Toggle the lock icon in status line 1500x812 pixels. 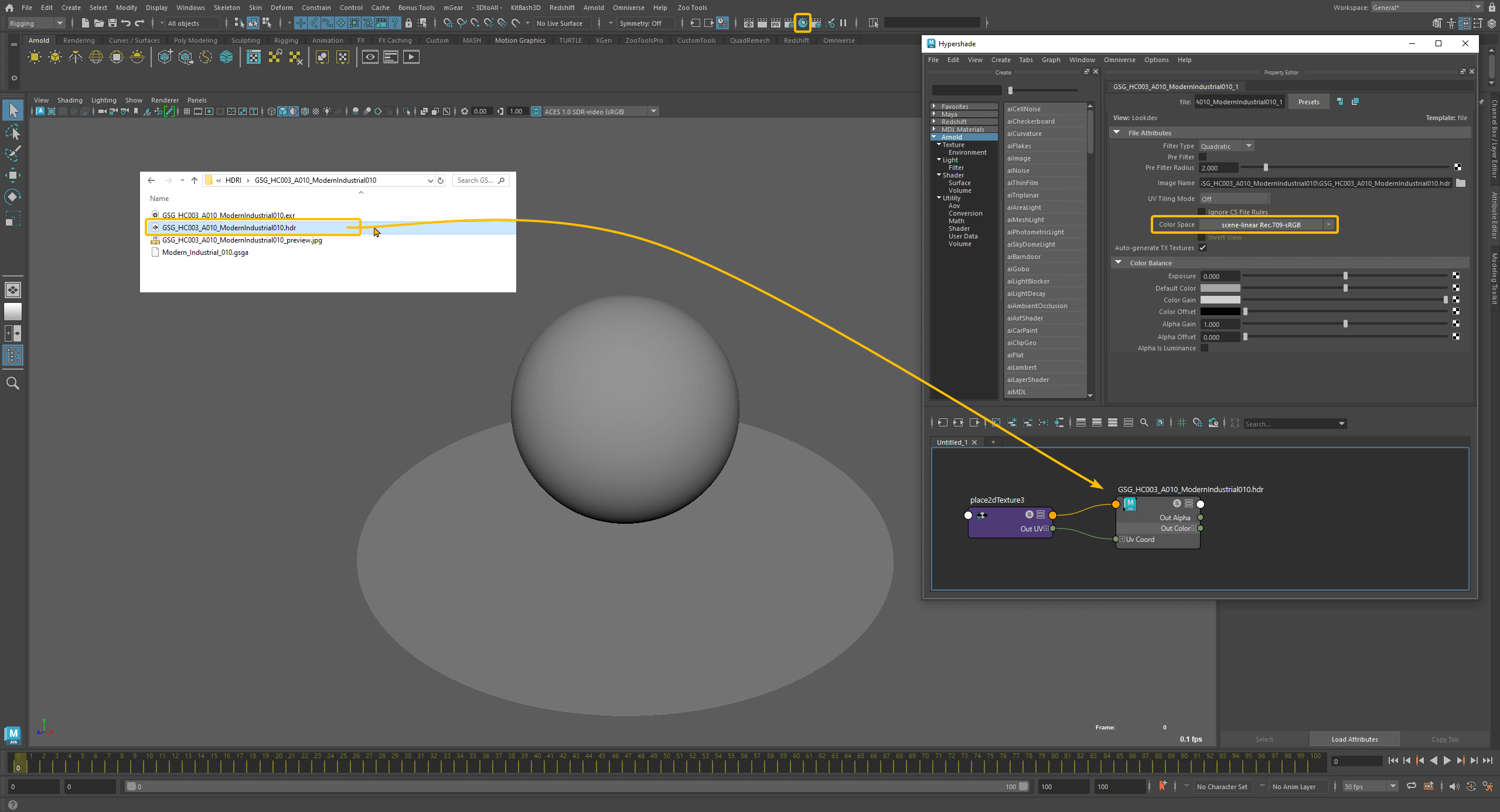(408, 23)
